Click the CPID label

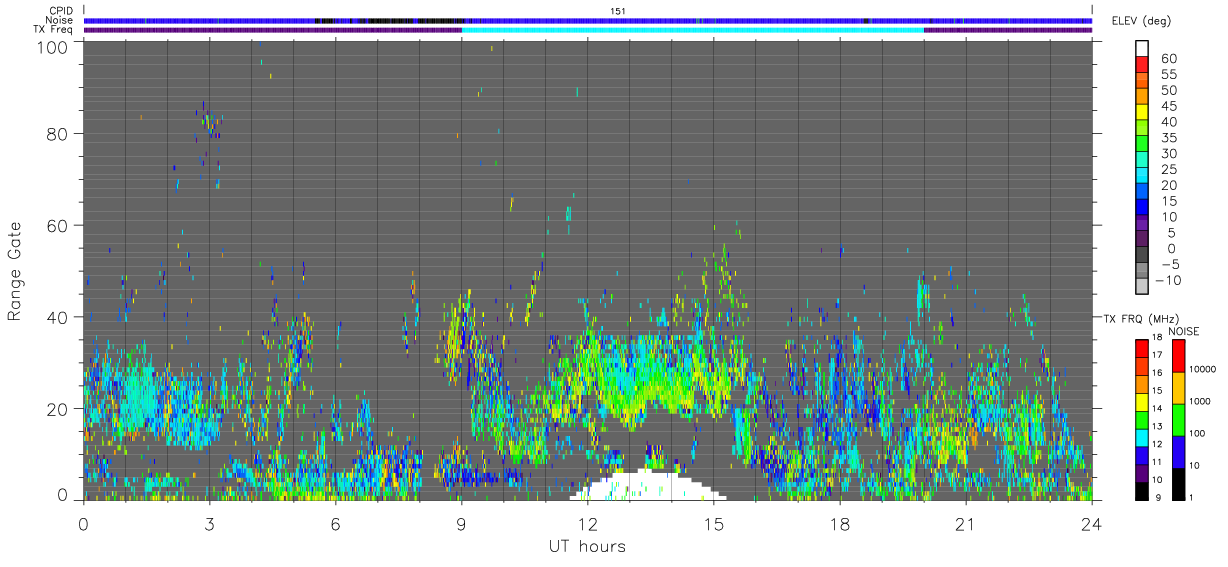[x=62, y=10]
